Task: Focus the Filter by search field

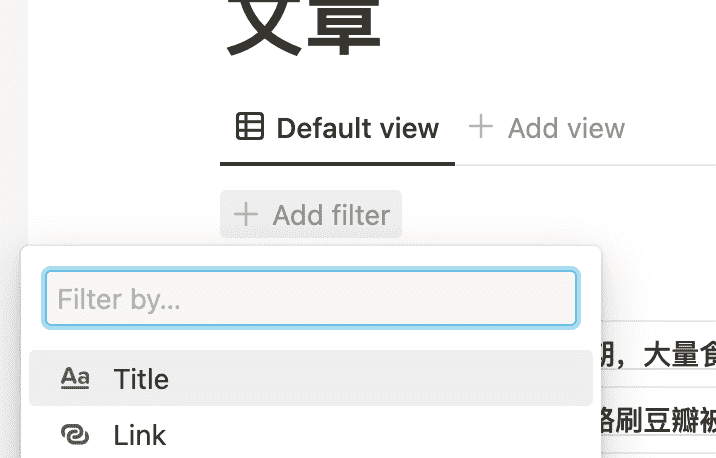Action: tap(311, 298)
